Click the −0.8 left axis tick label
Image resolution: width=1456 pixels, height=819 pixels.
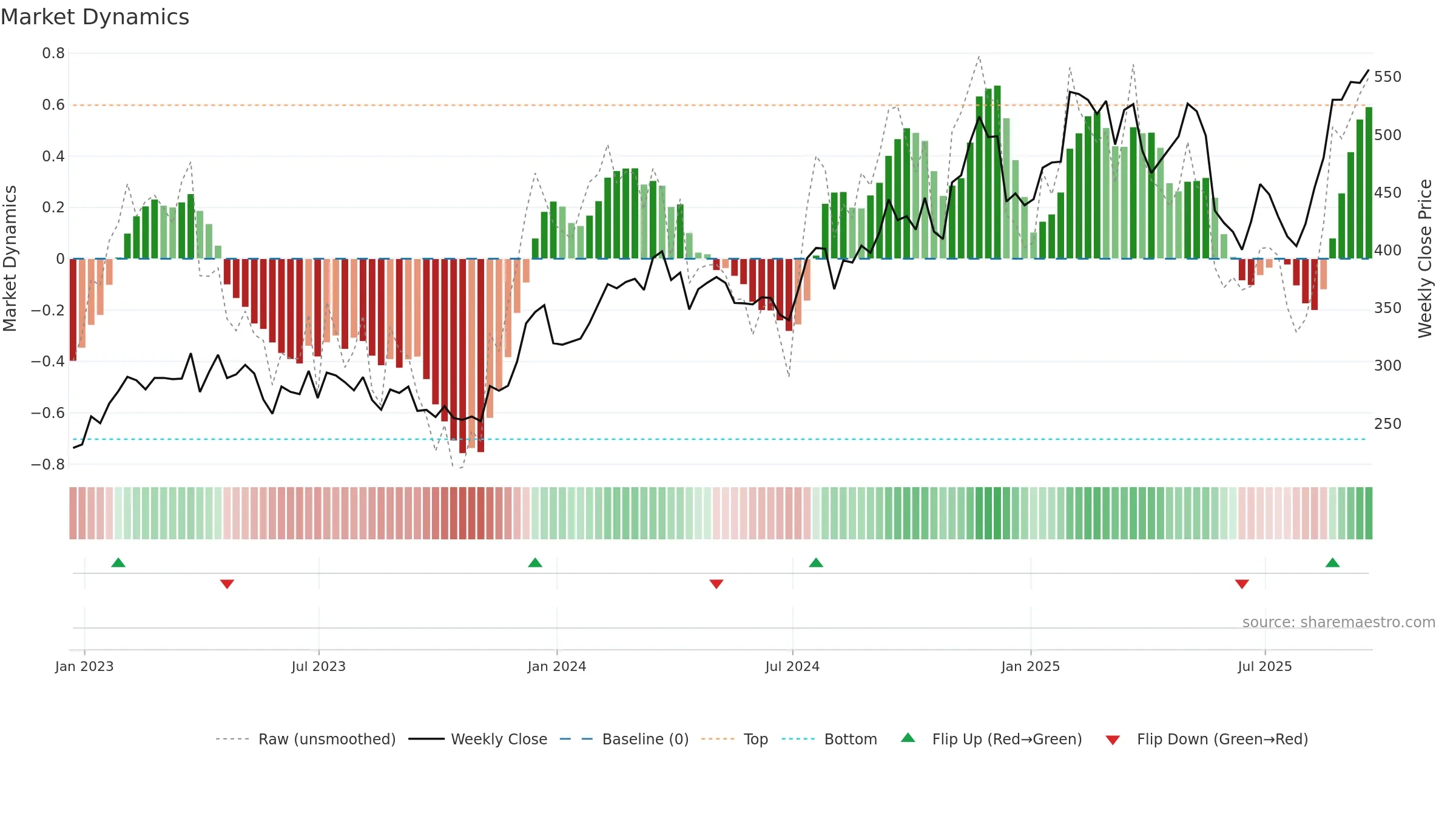(48, 465)
